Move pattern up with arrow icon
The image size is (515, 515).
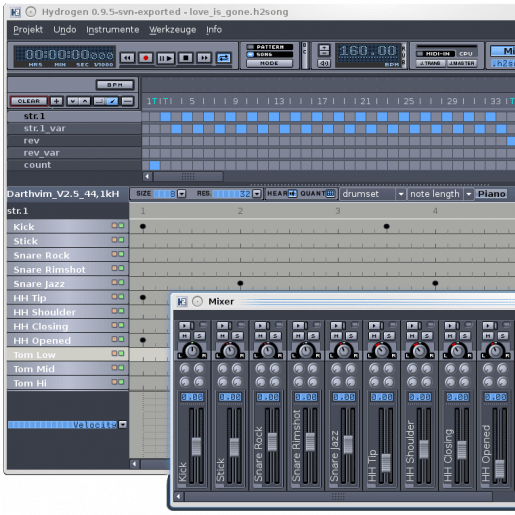point(85,101)
